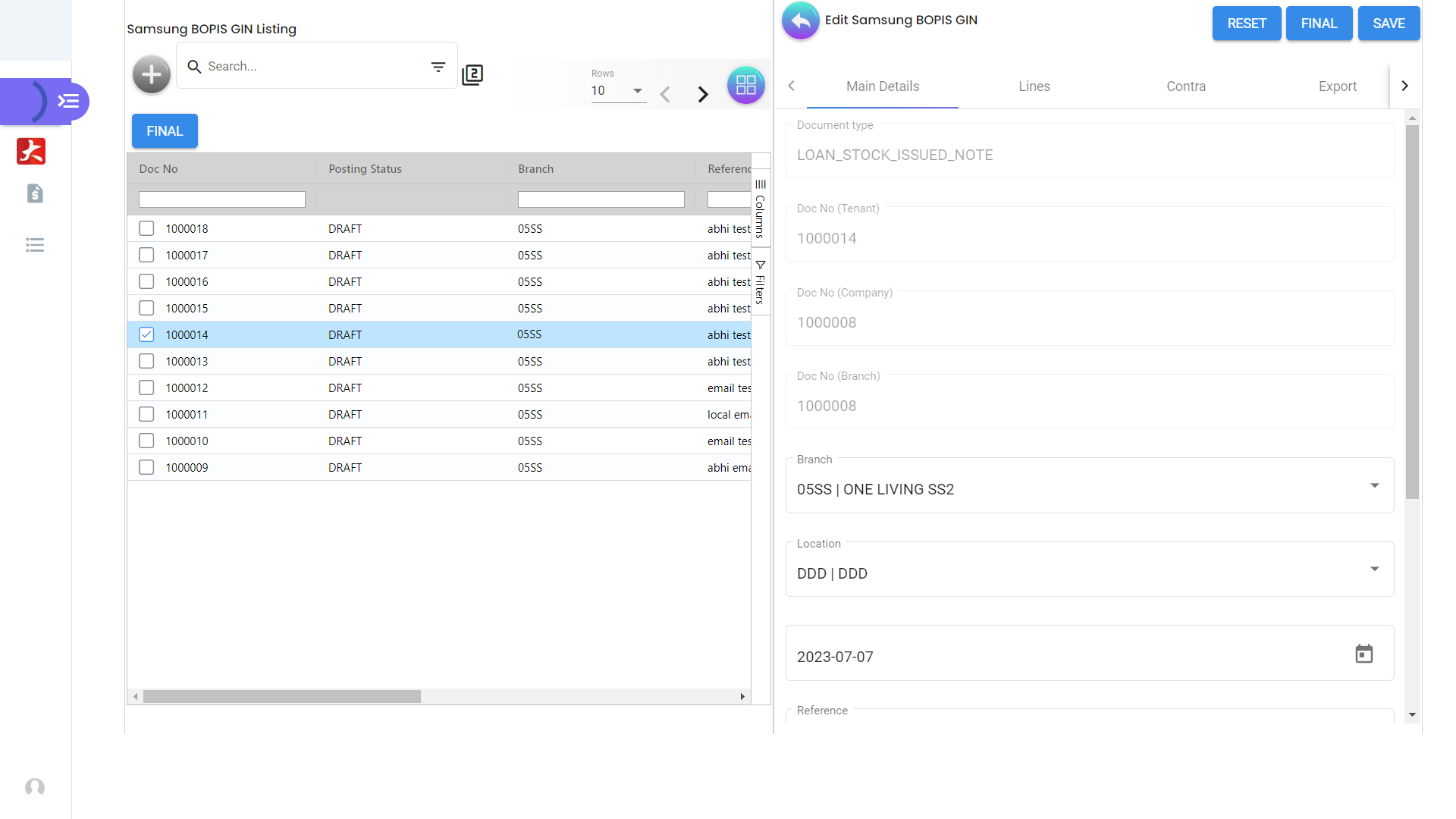Click the layered number 2 icon
Image resolution: width=1456 pixels, height=819 pixels.
click(x=472, y=74)
